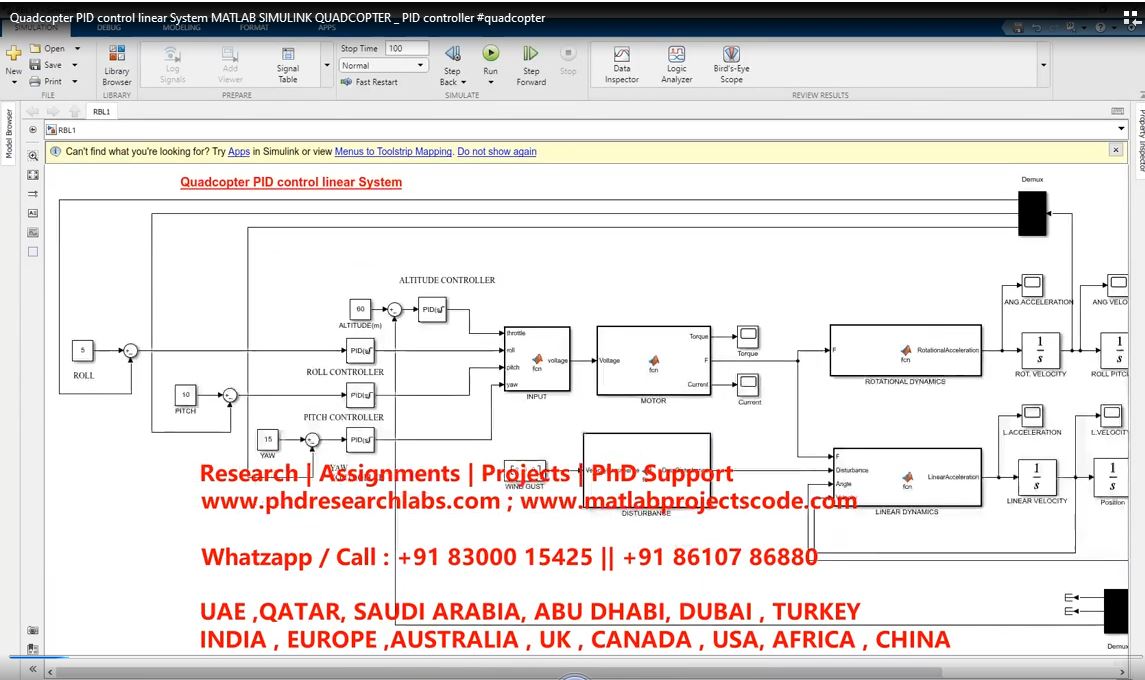Open the address bar dropdown arrow
This screenshot has width=1145, height=680.
(1121, 129)
